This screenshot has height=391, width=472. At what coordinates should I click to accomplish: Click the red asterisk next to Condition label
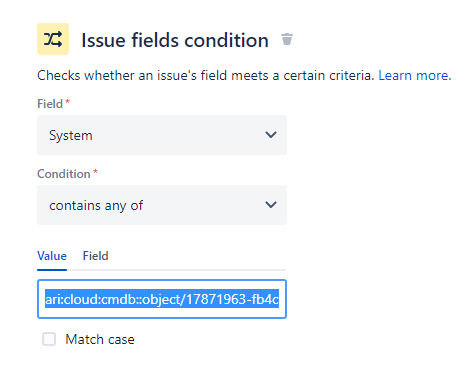[95, 171]
